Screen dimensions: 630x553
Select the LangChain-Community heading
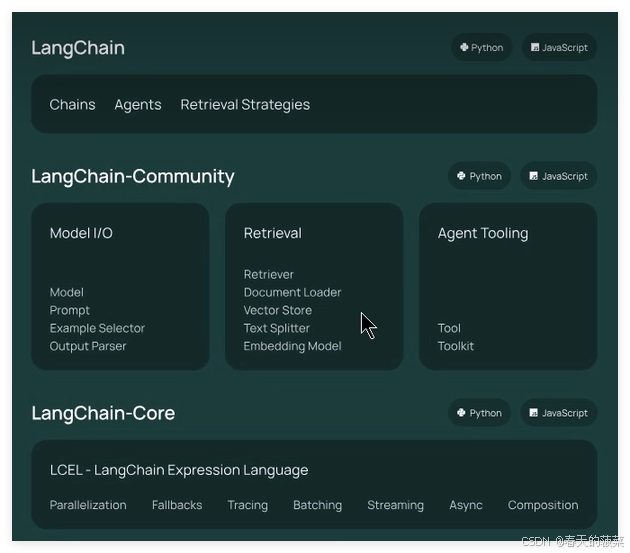coord(133,177)
